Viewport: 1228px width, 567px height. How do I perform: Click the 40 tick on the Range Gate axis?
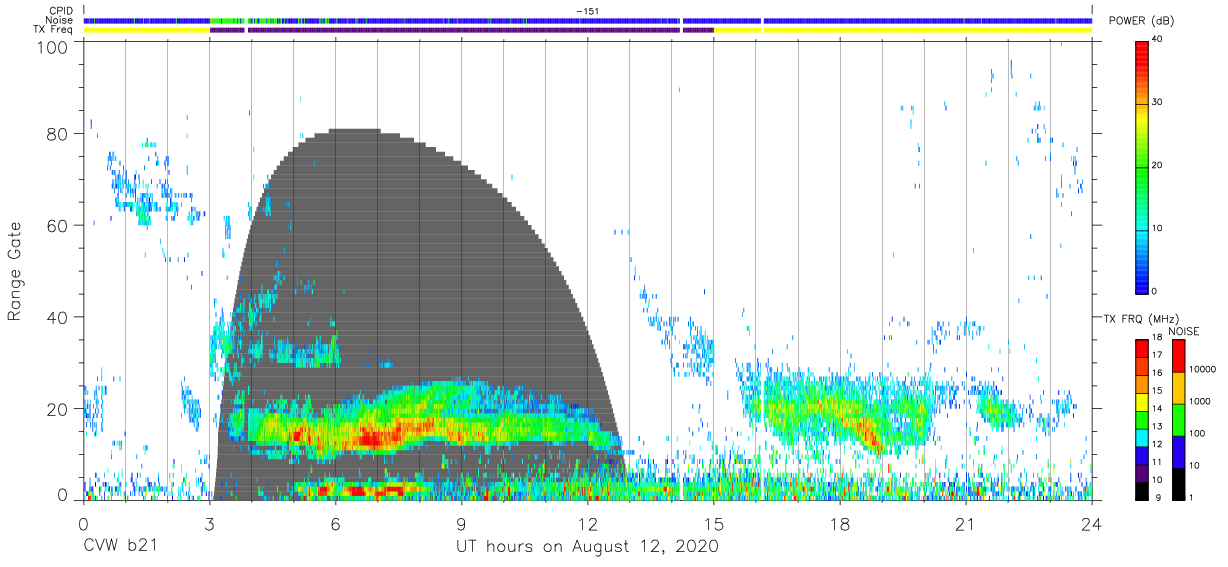click(x=58, y=317)
